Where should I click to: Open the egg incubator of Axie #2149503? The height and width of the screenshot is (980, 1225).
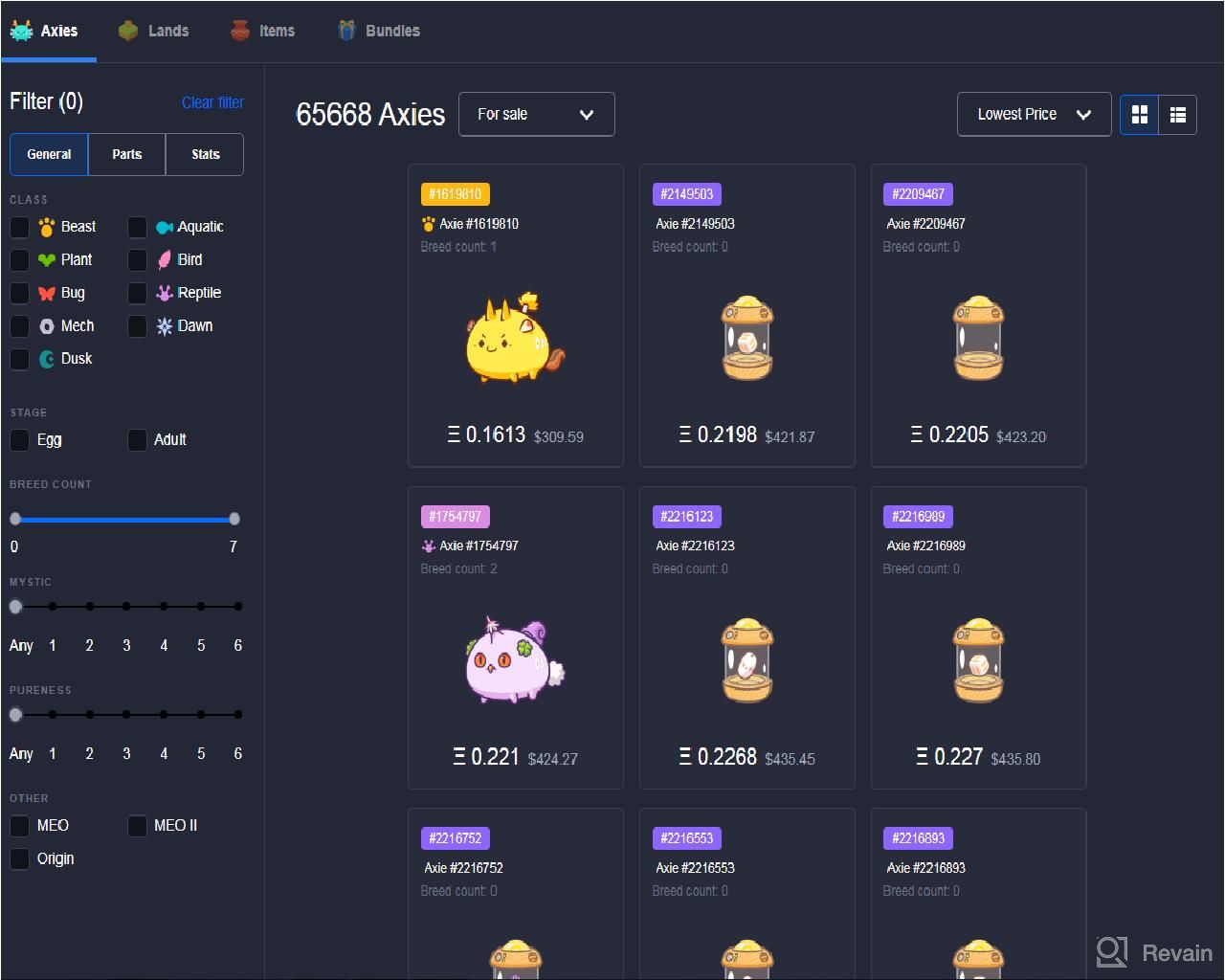pos(747,339)
